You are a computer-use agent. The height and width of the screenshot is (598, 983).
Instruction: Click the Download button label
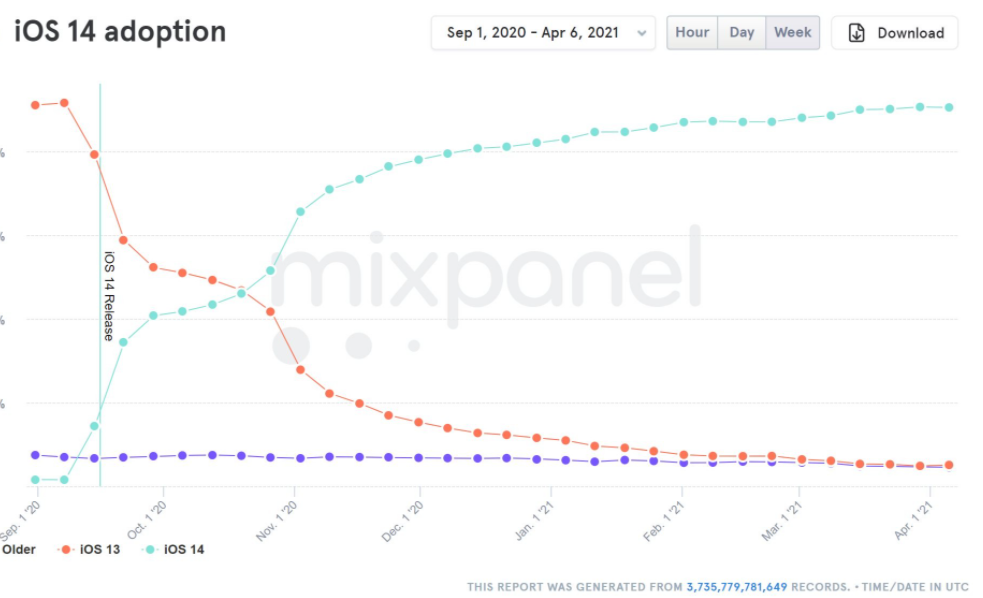tap(910, 33)
